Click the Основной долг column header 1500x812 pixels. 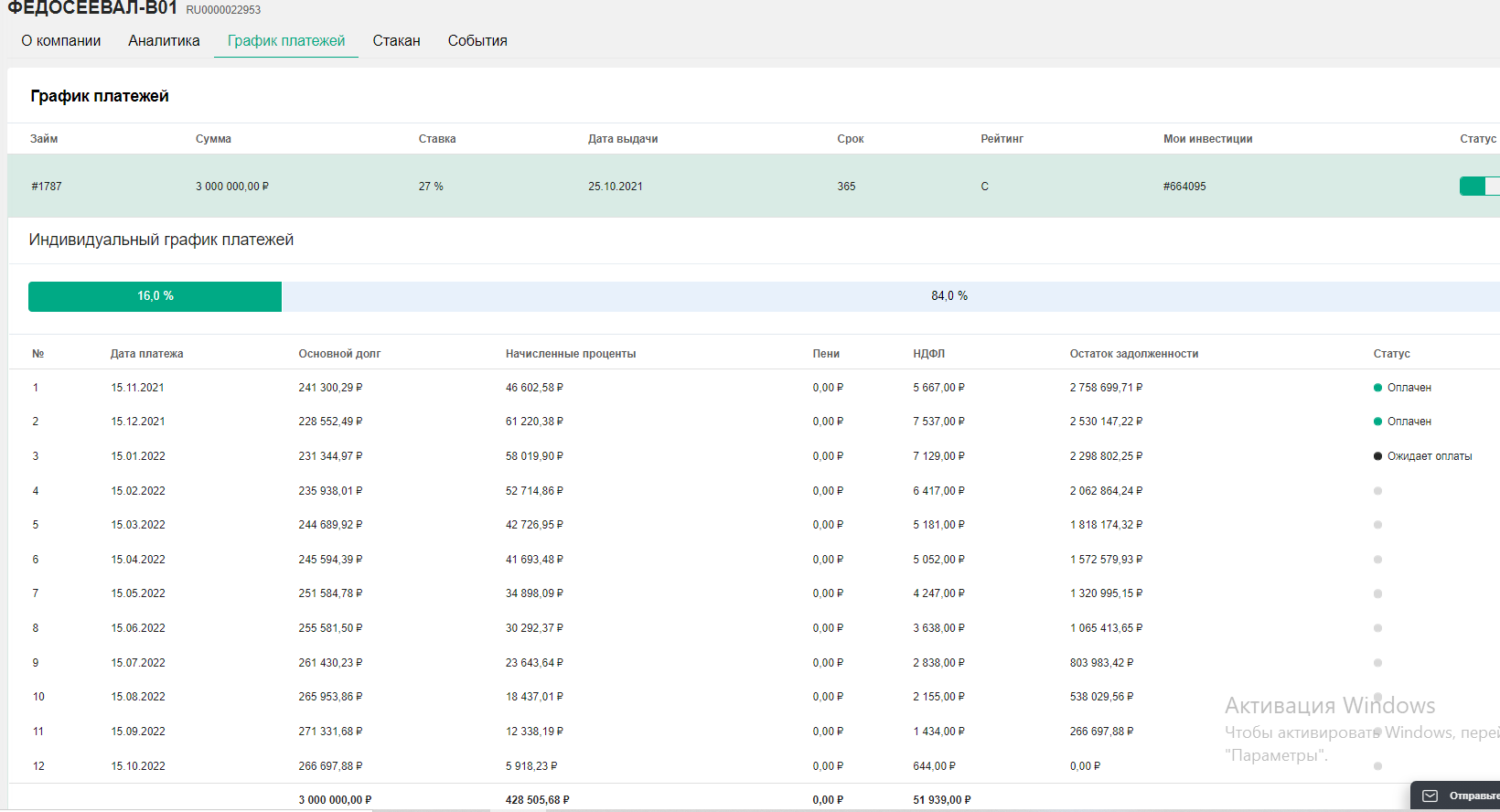click(339, 354)
